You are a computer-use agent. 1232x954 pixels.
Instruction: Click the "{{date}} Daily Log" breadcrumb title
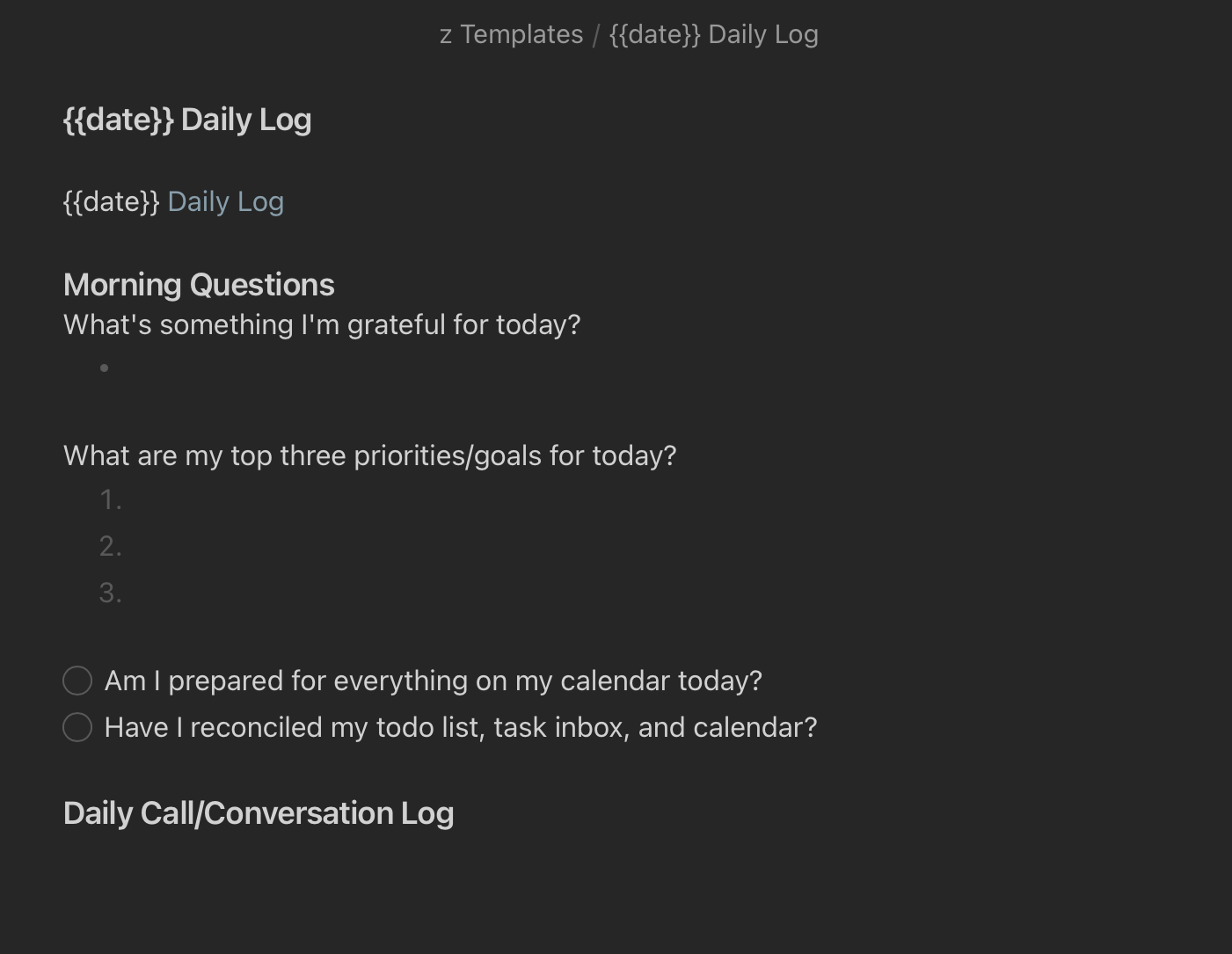(713, 34)
